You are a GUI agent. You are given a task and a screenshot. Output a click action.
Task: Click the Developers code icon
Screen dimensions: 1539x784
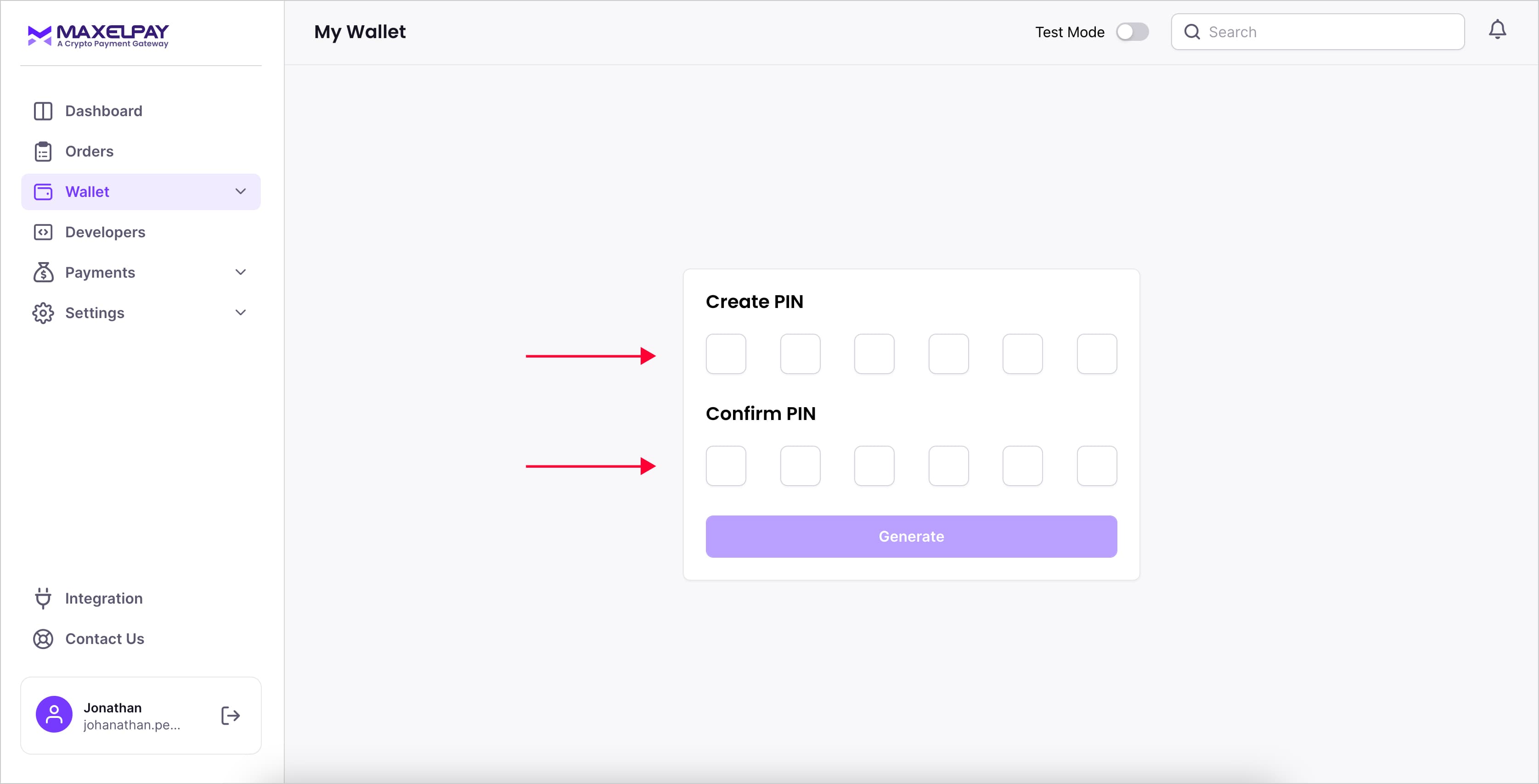[43, 232]
